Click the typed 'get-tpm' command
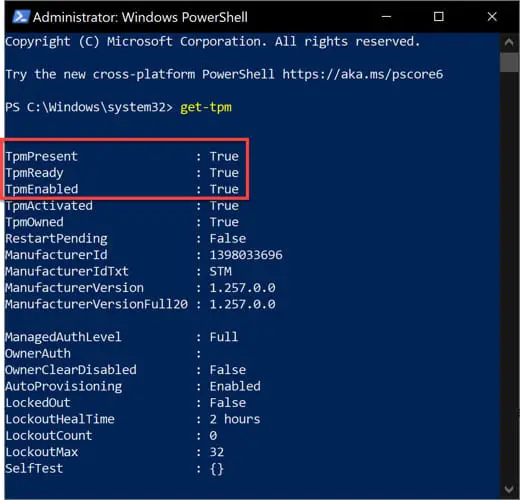520x500 pixels. click(x=206, y=107)
